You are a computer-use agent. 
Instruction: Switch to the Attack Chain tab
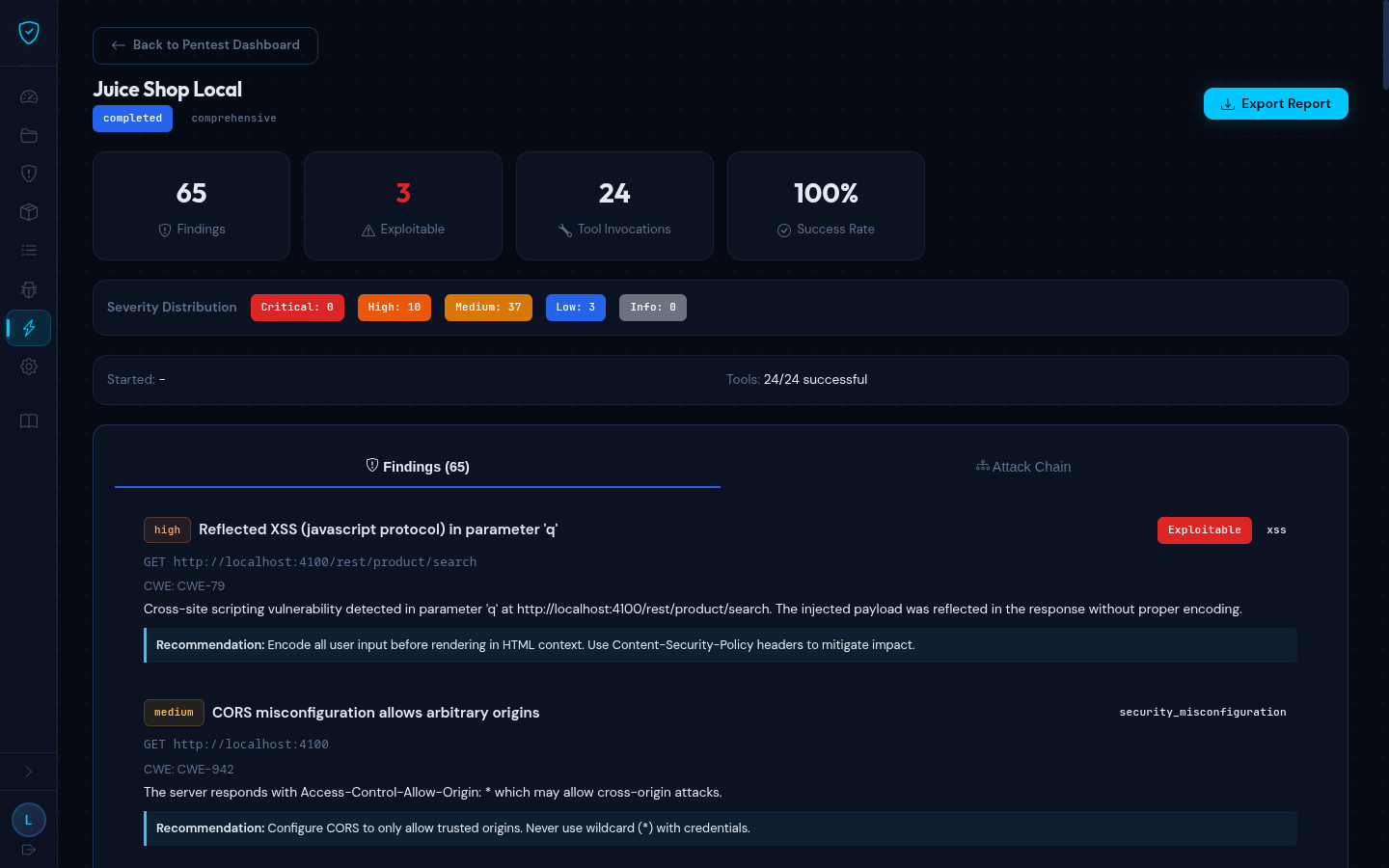coord(1023,467)
